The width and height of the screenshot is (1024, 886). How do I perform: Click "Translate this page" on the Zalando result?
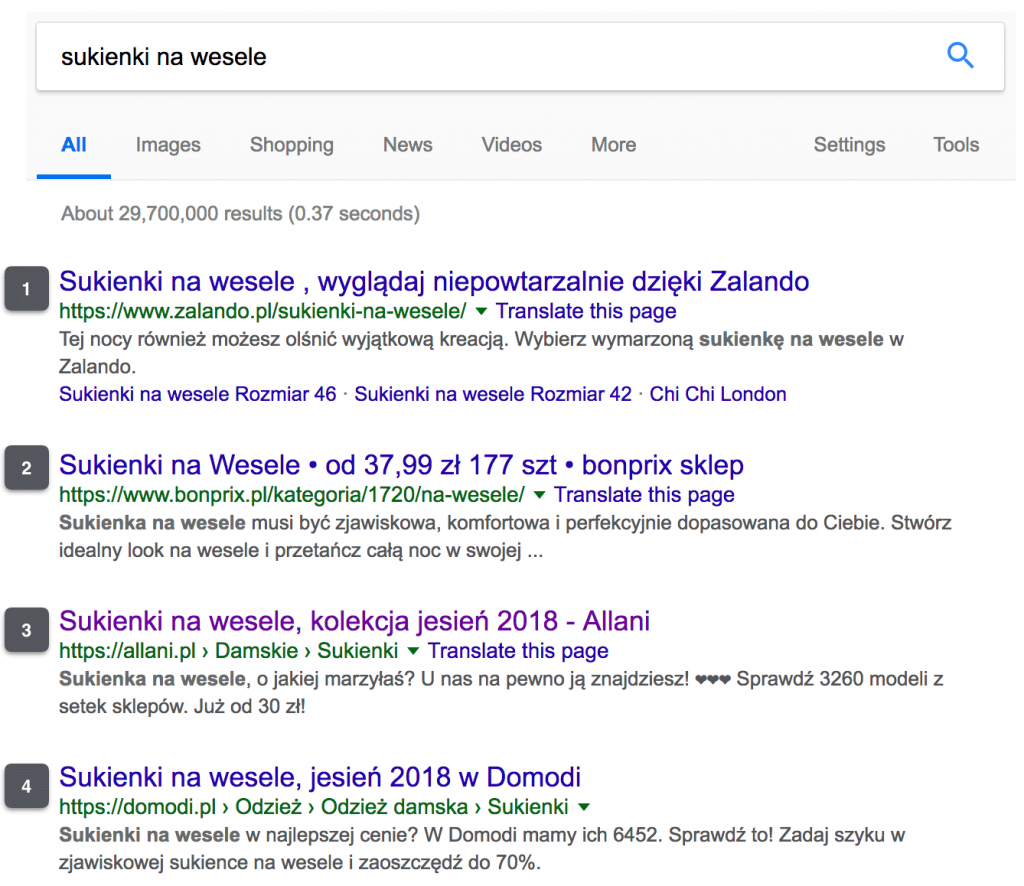[x=586, y=311]
